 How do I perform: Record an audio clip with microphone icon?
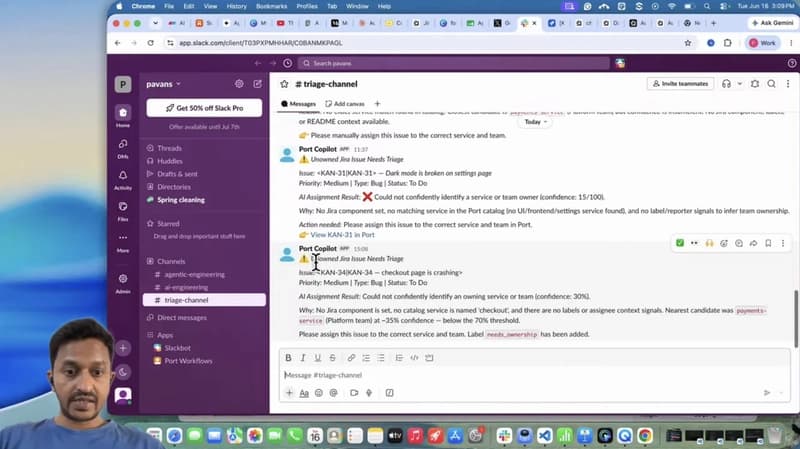pyautogui.click(x=369, y=393)
